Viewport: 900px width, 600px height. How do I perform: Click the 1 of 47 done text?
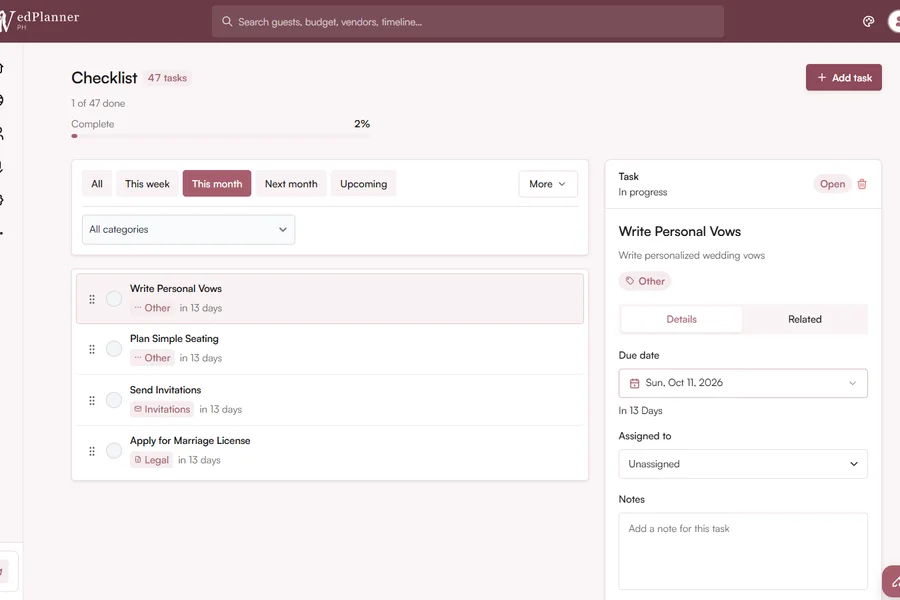(x=98, y=103)
